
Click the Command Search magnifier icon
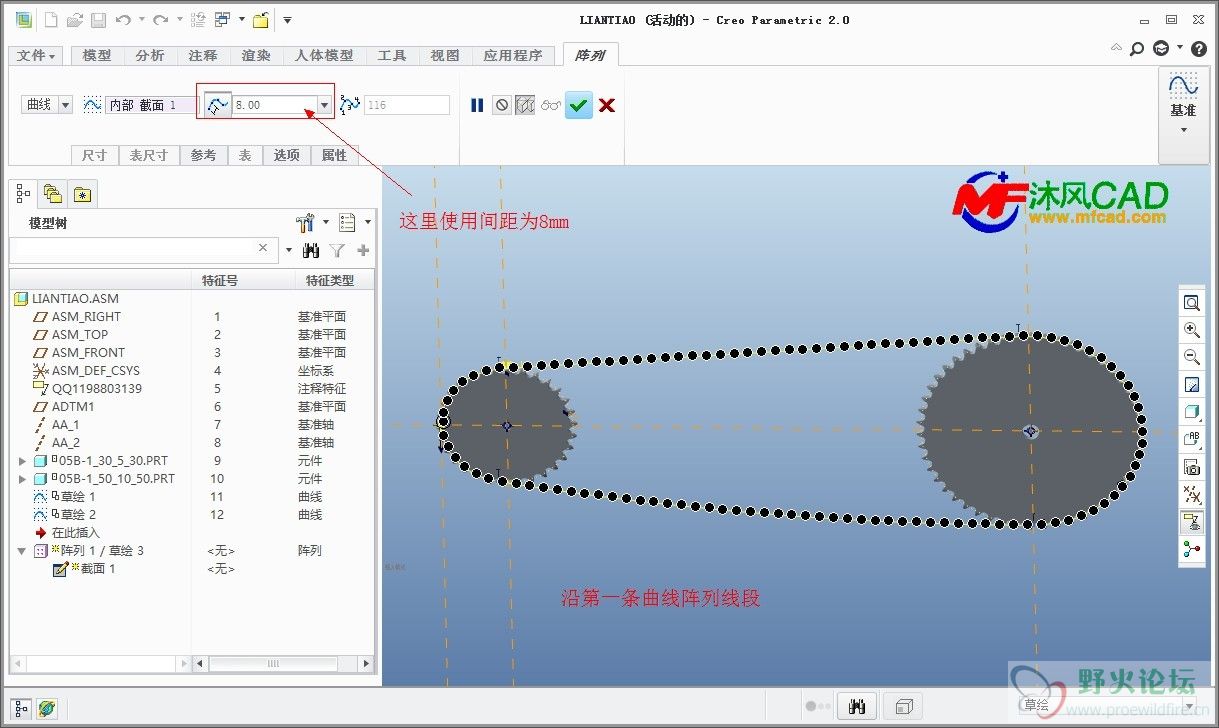1137,48
